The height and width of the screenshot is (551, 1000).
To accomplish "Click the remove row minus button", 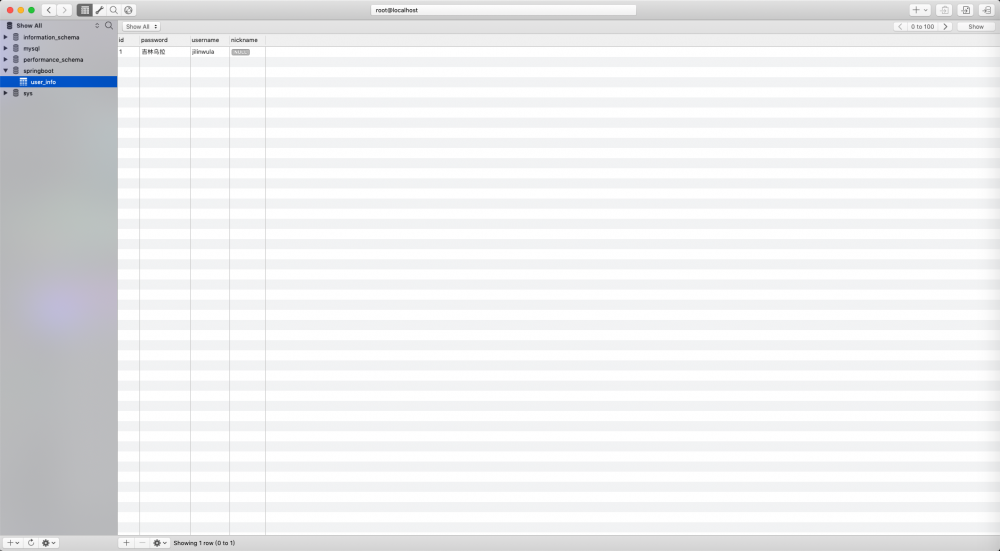I will [x=142, y=543].
